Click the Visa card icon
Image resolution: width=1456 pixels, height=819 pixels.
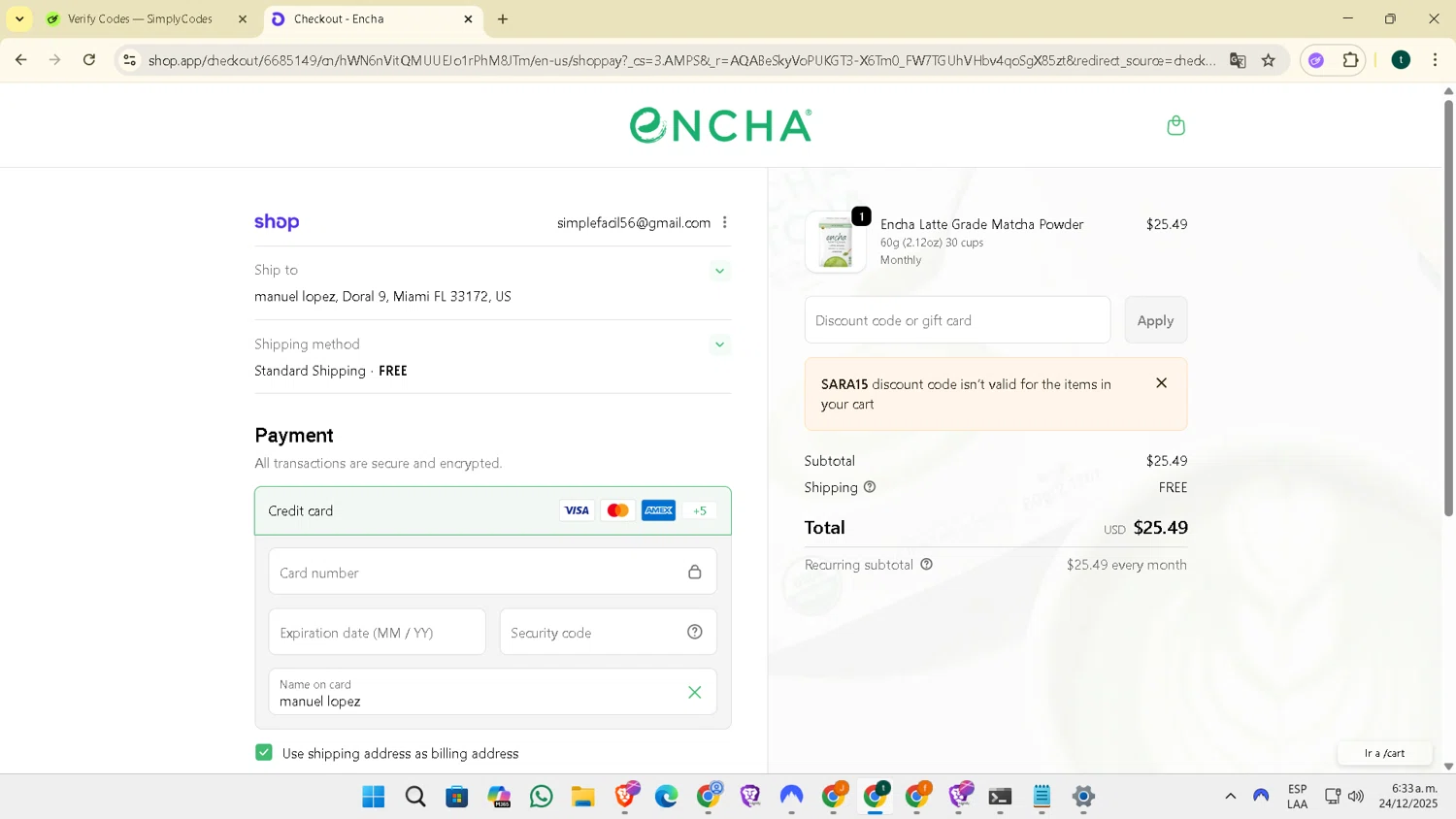point(577,510)
